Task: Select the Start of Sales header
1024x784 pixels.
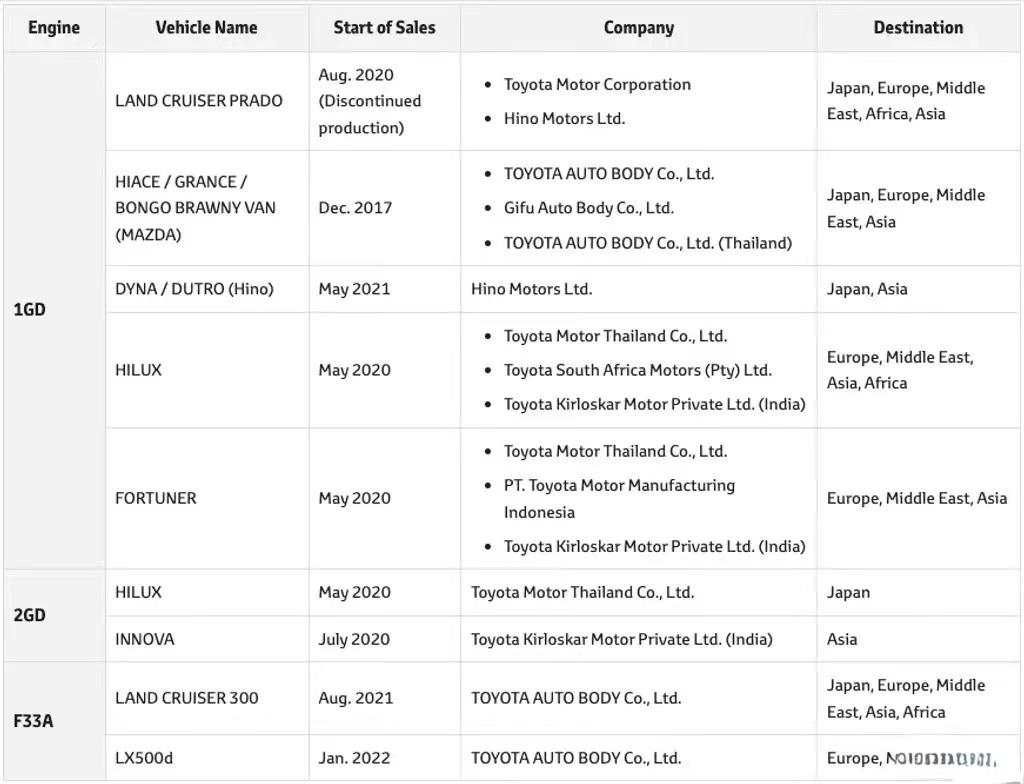Action: click(384, 27)
